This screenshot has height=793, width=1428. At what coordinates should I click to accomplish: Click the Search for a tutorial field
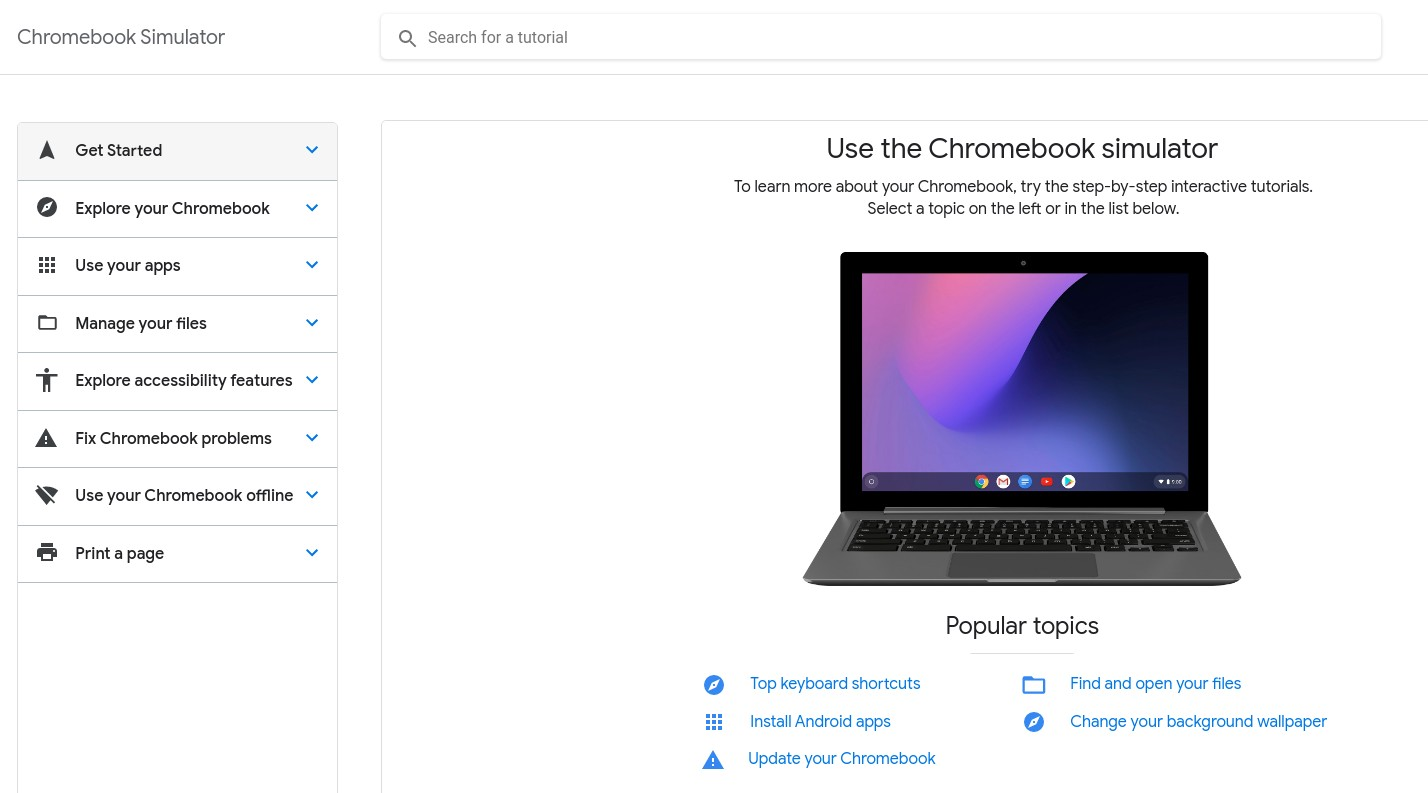(x=881, y=37)
